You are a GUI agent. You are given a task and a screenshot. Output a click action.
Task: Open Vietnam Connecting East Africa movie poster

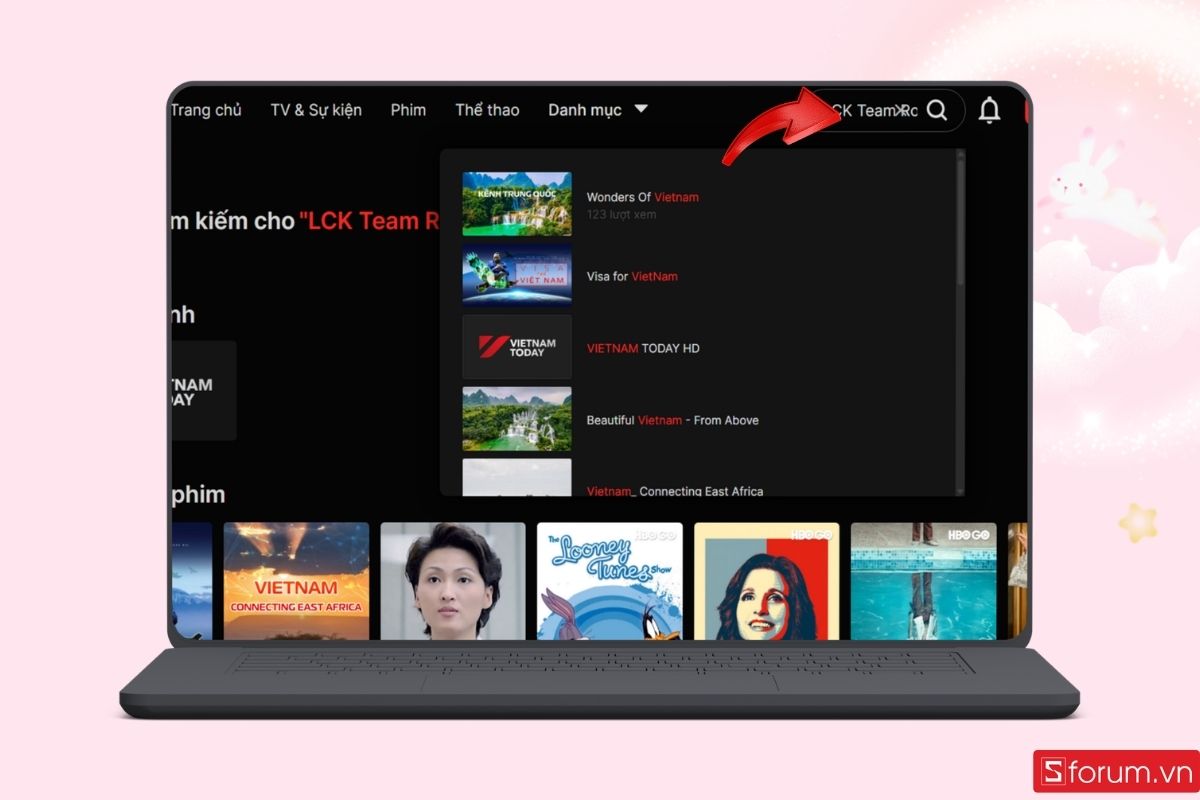click(296, 581)
